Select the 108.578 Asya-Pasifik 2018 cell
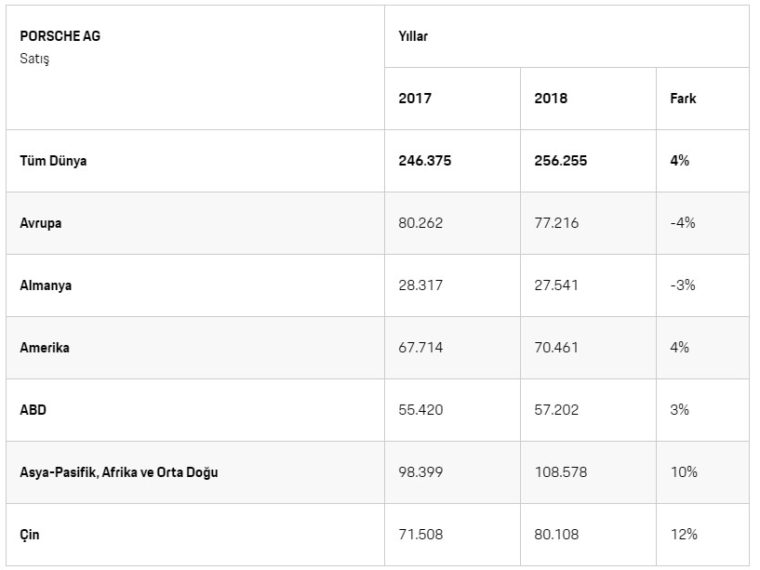This screenshot has height=570, width=760. click(x=560, y=471)
